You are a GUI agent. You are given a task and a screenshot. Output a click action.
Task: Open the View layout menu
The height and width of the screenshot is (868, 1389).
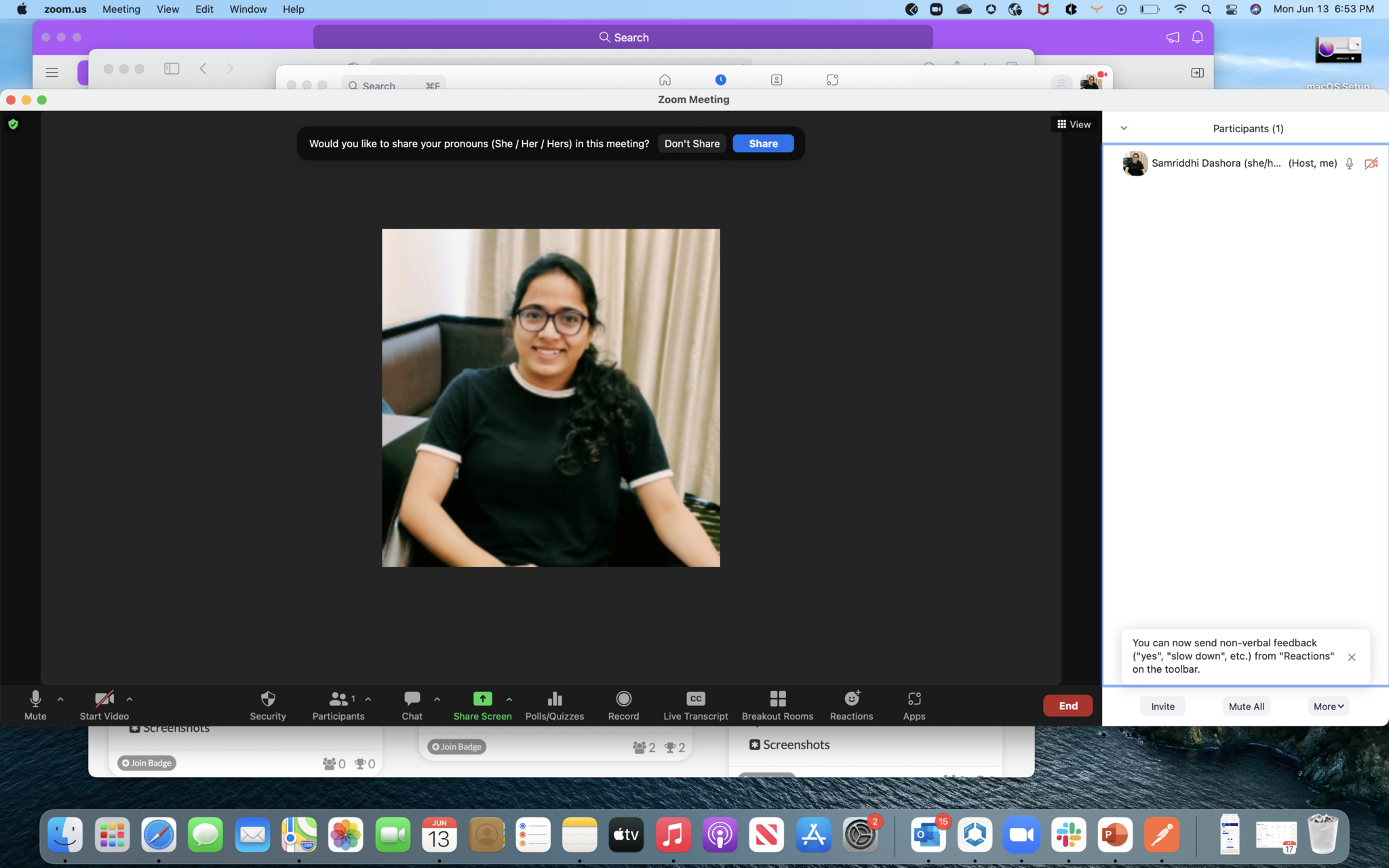[x=1074, y=124]
